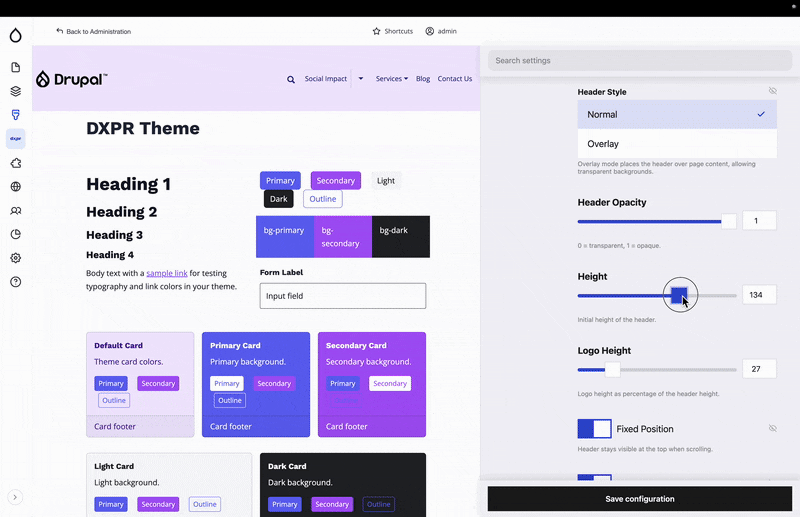Open the Contact Us menu item
The width and height of the screenshot is (800, 517).
point(455,79)
